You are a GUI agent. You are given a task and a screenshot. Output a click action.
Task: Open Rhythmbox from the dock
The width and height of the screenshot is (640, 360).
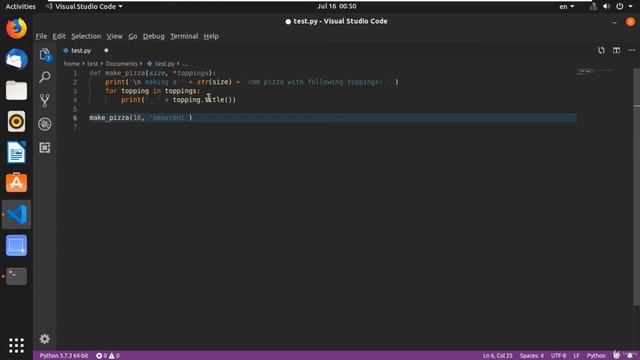(x=16, y=121)
